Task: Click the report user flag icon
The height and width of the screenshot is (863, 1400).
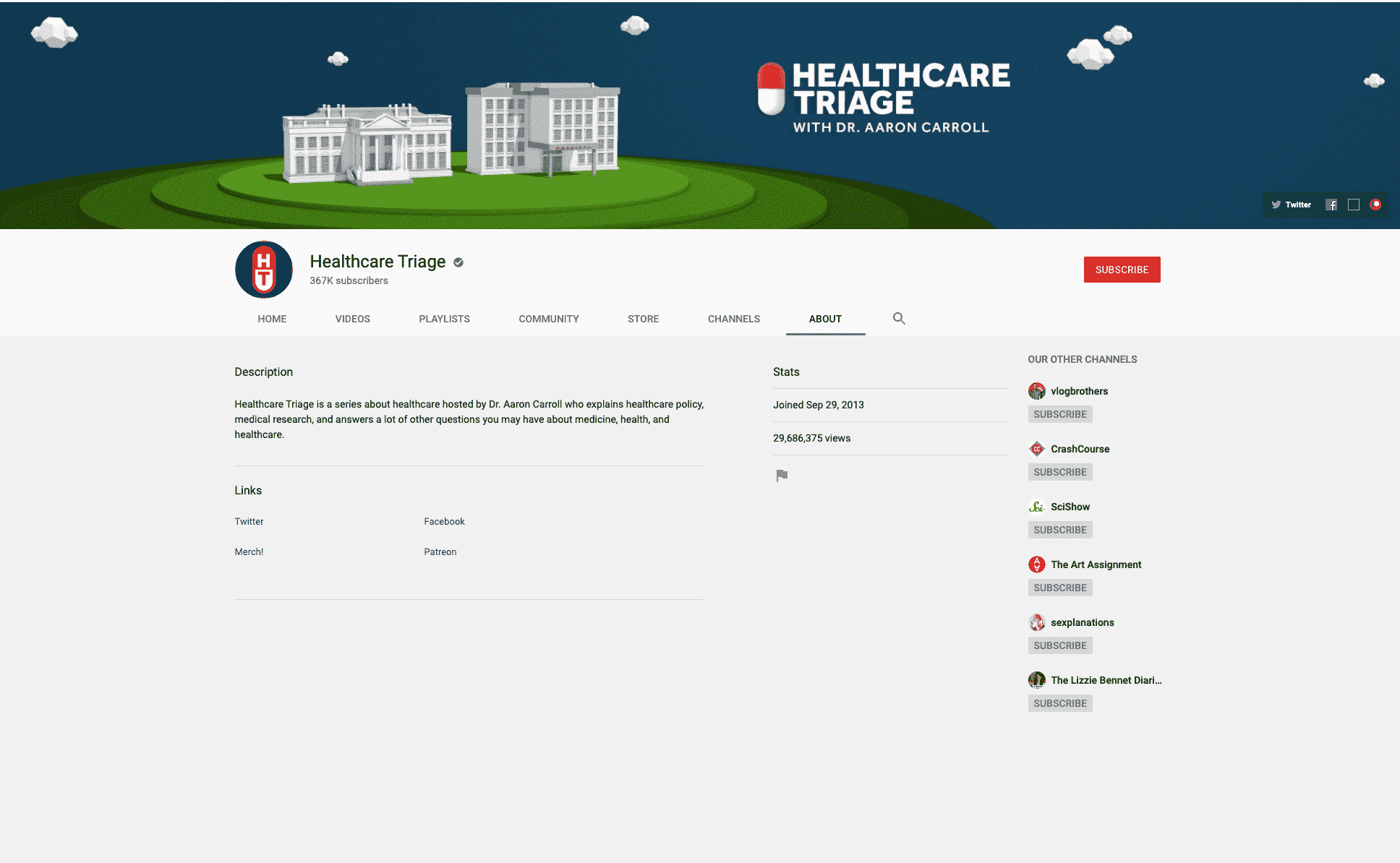Action: pyautogui.click(x=782, y=476)
